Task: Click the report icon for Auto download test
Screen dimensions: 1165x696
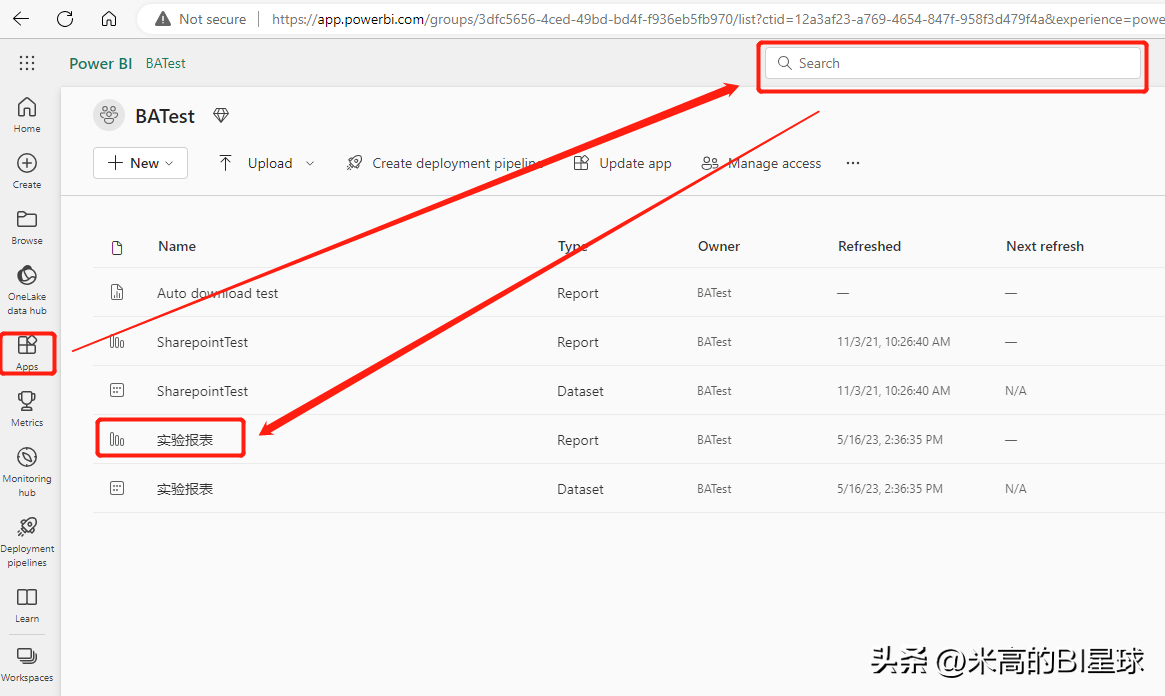Action: [117, 292]
